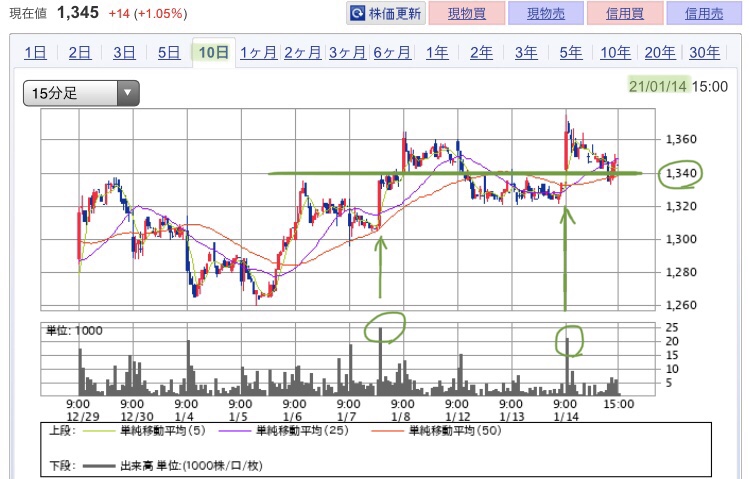This screenshot has height=479, width=749.
Task: Open the 15分足 interval dropdown
Action: (x=81, y=93)
